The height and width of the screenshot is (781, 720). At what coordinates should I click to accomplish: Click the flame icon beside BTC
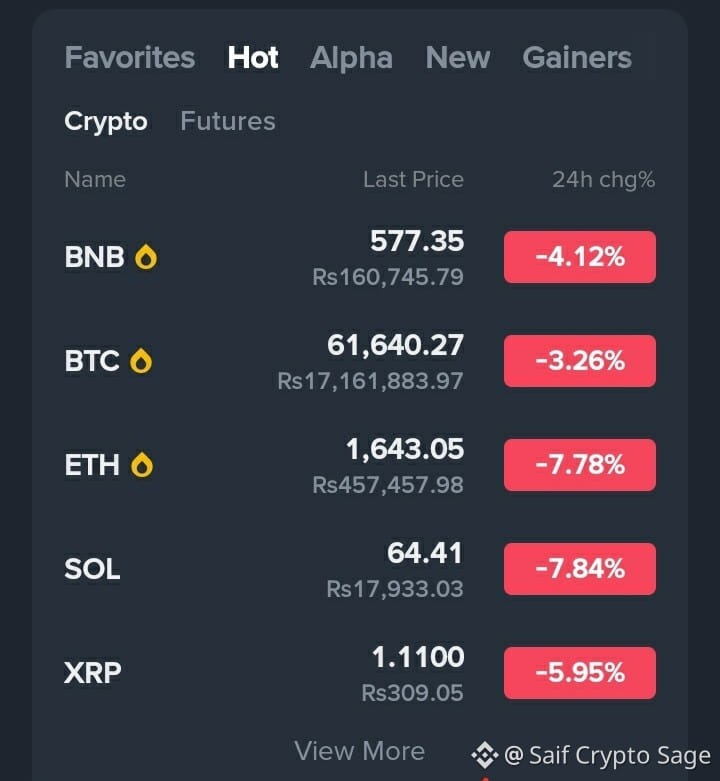141,361
